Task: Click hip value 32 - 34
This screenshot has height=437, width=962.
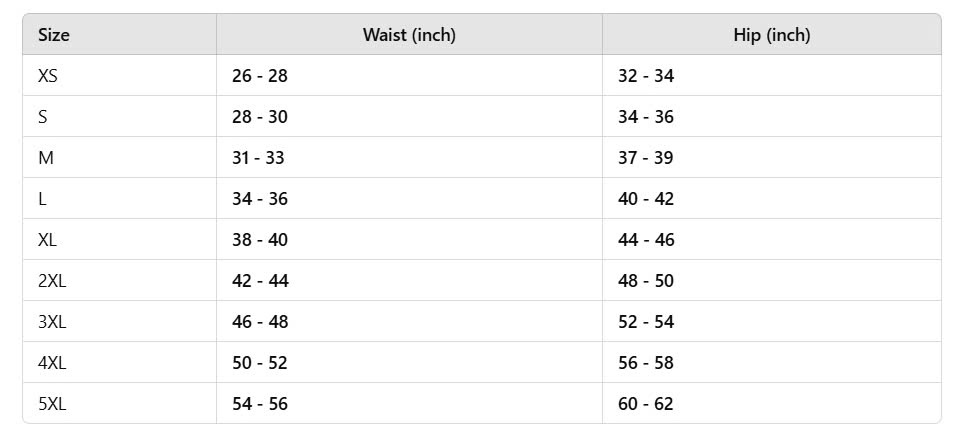Action: tap(646, 76)
